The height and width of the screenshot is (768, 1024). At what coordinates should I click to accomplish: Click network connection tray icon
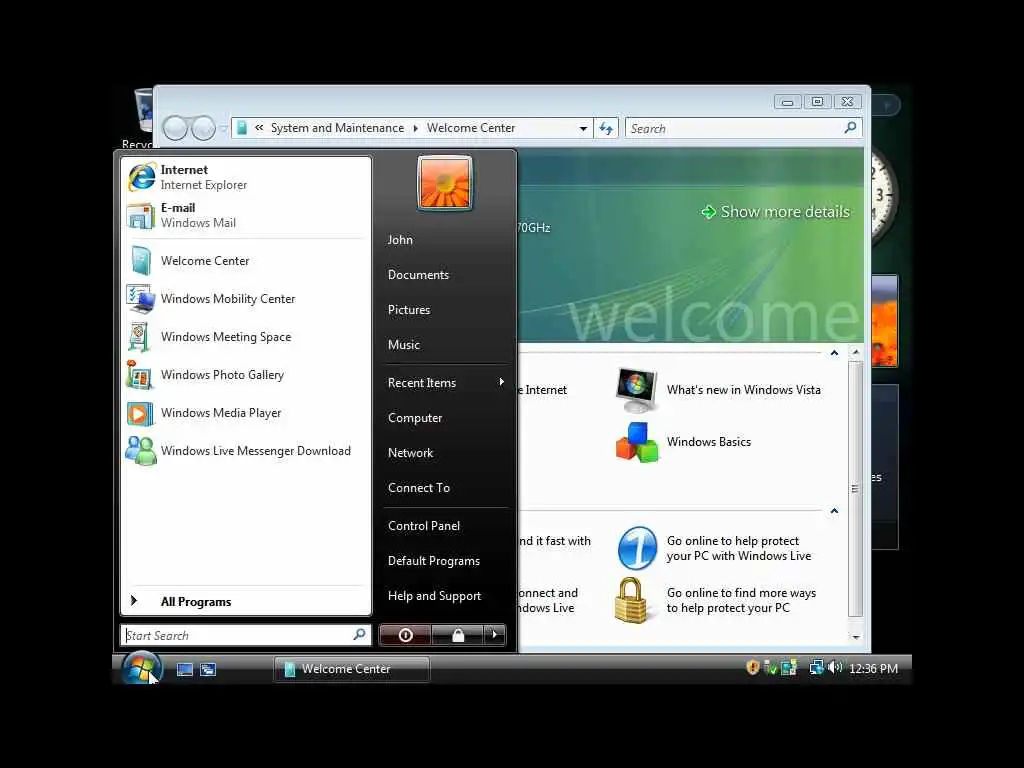[816, 667]
